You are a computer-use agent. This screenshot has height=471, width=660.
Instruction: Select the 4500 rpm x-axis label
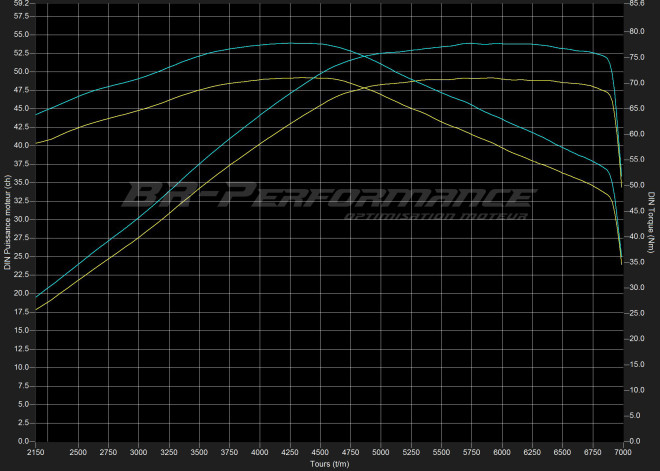(x=320, y=451)
